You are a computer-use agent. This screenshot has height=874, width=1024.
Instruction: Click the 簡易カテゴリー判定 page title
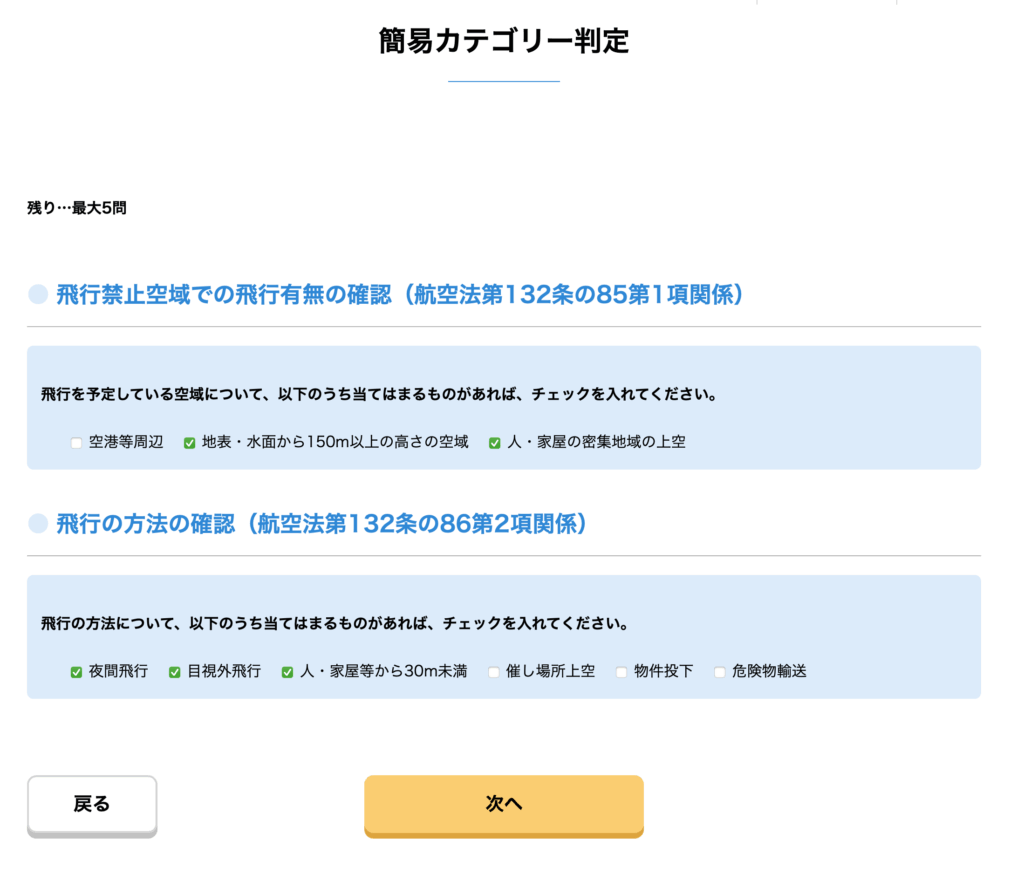pyautogui.click(x=503, y=41)
